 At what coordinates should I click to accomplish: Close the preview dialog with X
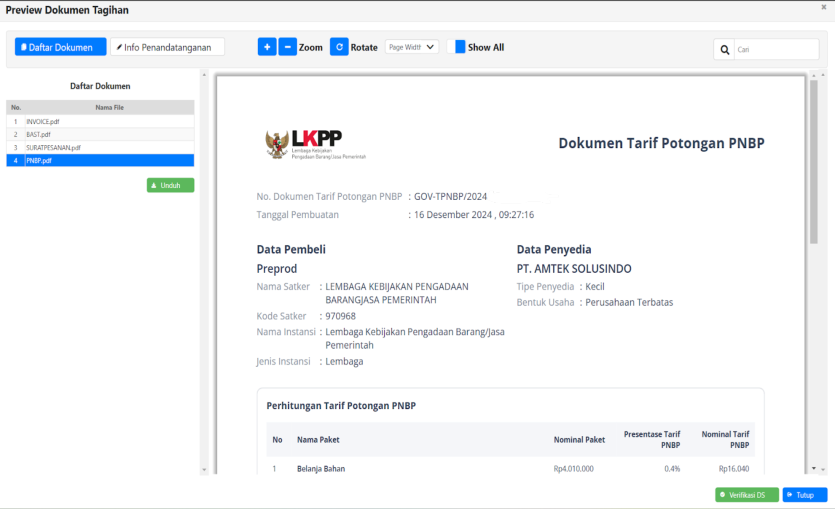click(x=824, y=8)
